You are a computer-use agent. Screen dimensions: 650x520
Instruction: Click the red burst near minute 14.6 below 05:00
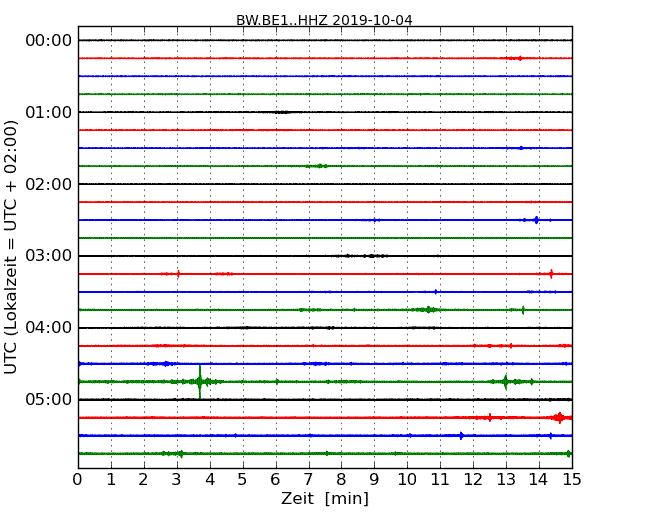click(560, 418)
